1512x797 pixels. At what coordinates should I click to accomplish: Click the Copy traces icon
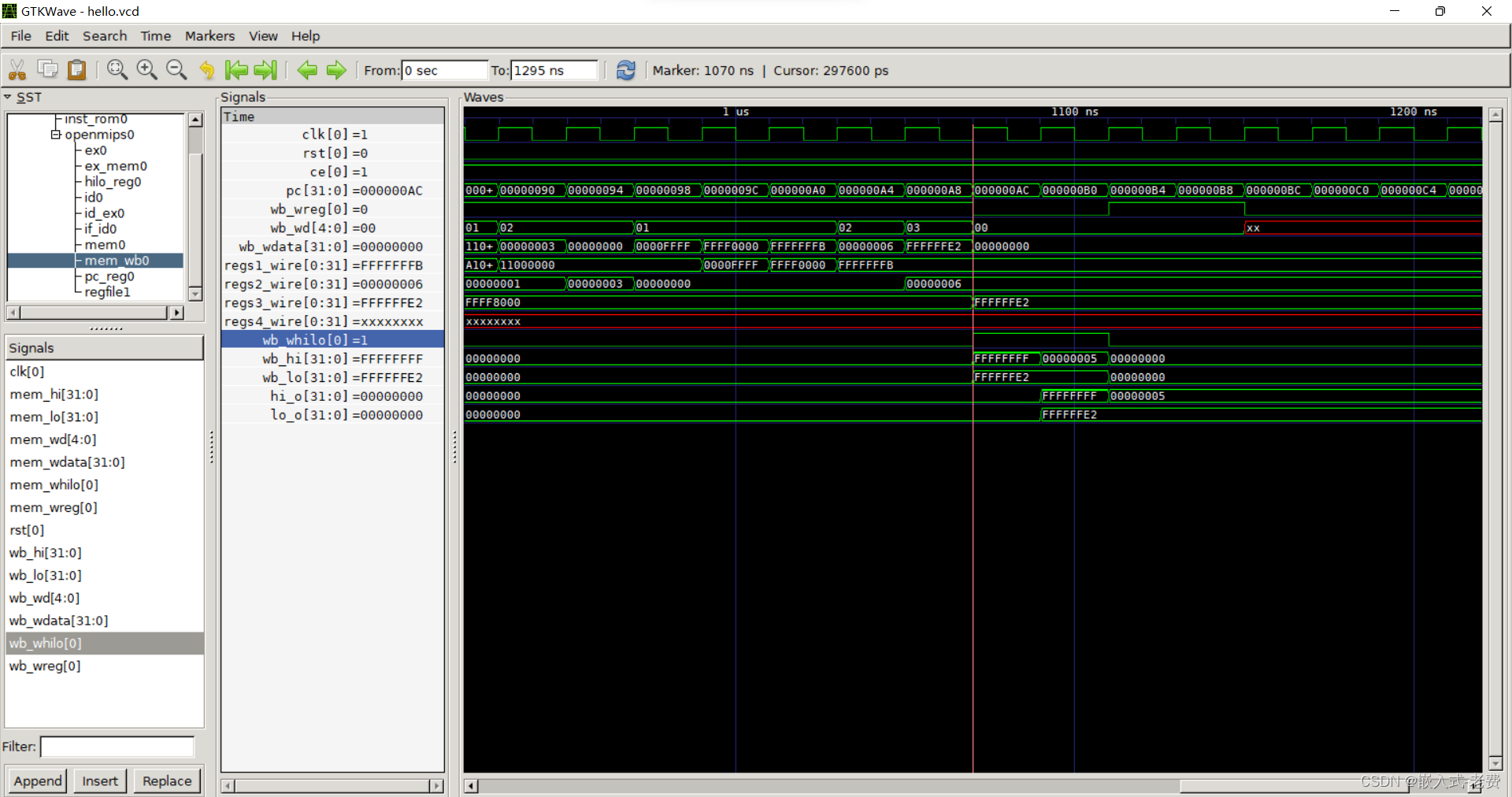click(47, 70)
